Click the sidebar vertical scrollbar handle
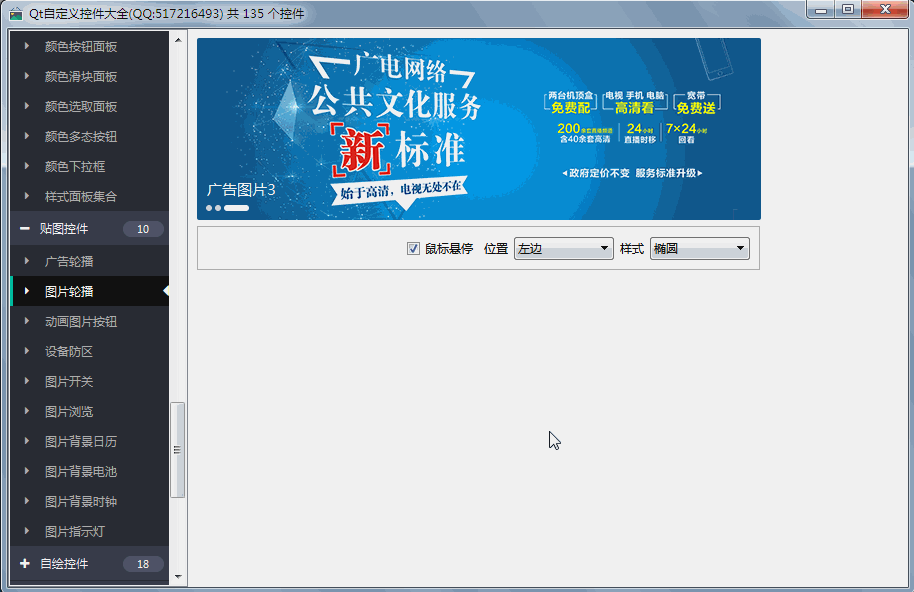The image size is (914, 592). tap(178, 450)
